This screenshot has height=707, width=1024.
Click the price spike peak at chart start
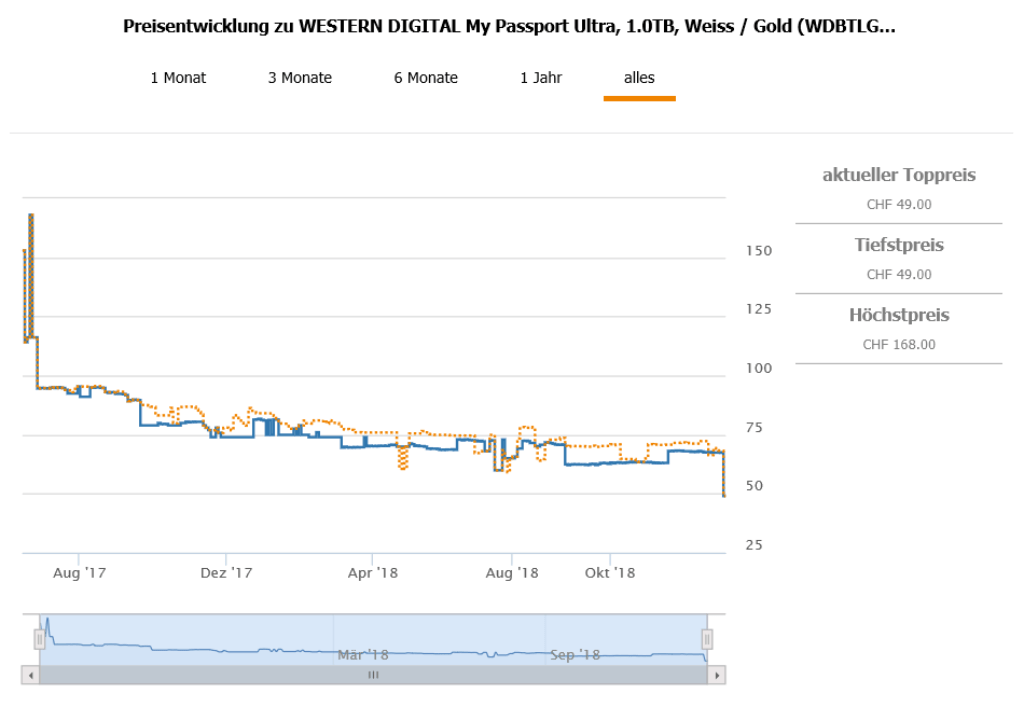tap(31, 215)
